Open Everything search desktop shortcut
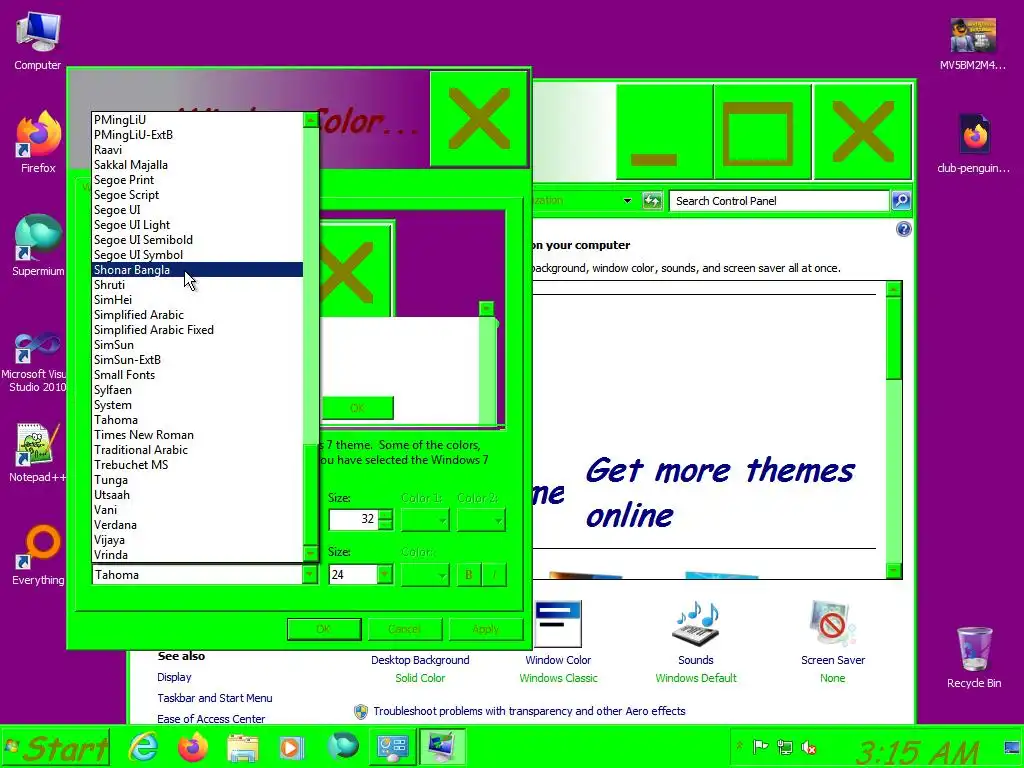The width and height of the screenshot is (1024, 768). tap(38, 555)
